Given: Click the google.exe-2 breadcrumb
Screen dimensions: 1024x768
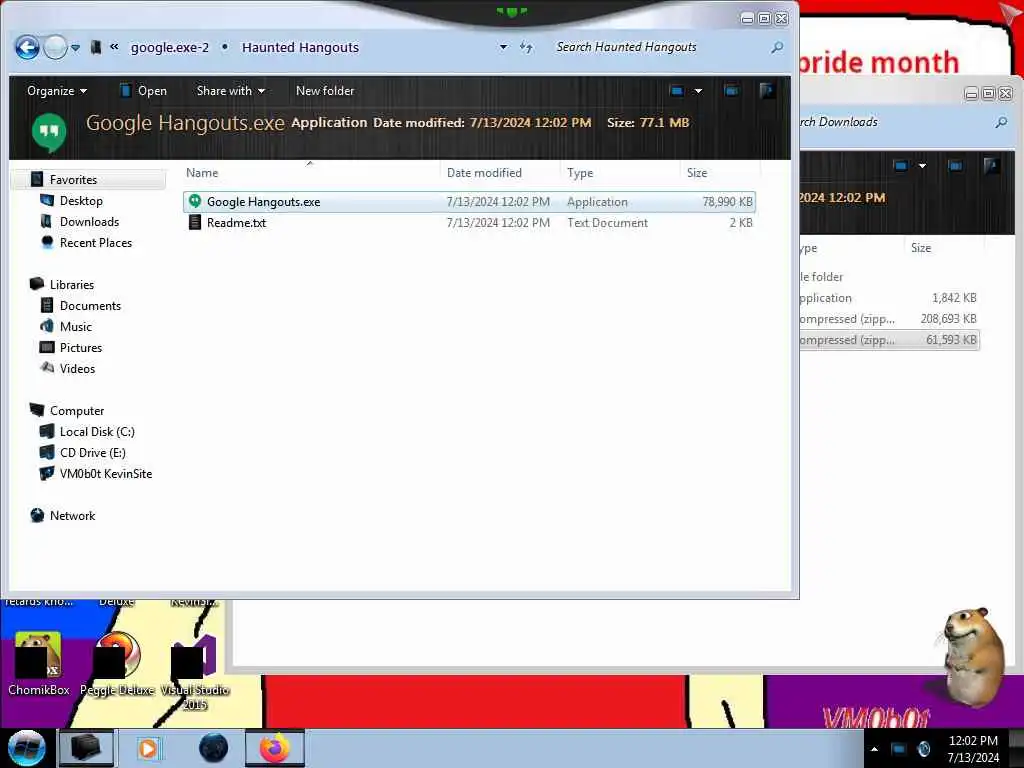Looking at the screenshot, I should coord(170,48).
